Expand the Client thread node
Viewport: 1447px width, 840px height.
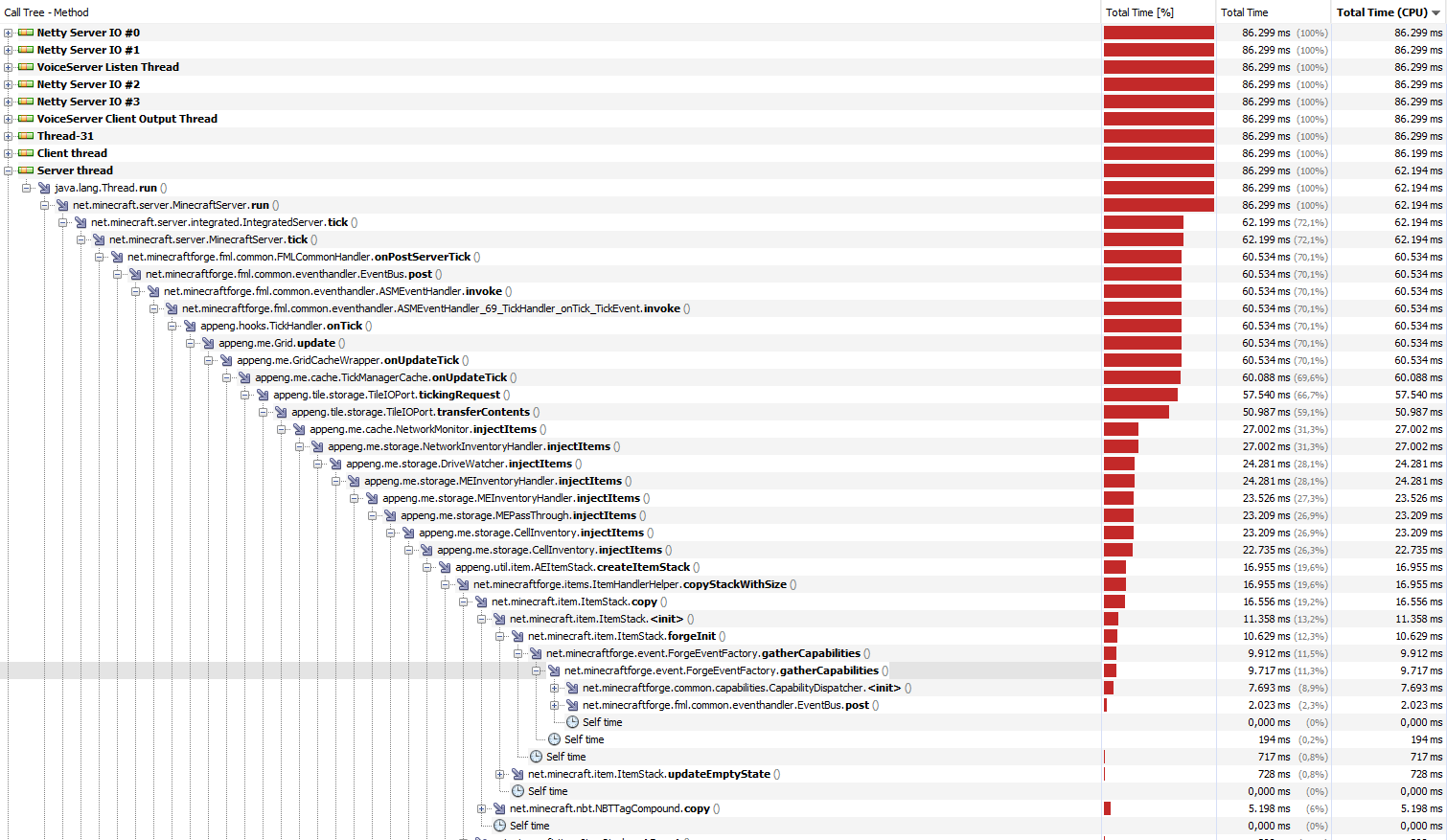[x=8, y=153]
